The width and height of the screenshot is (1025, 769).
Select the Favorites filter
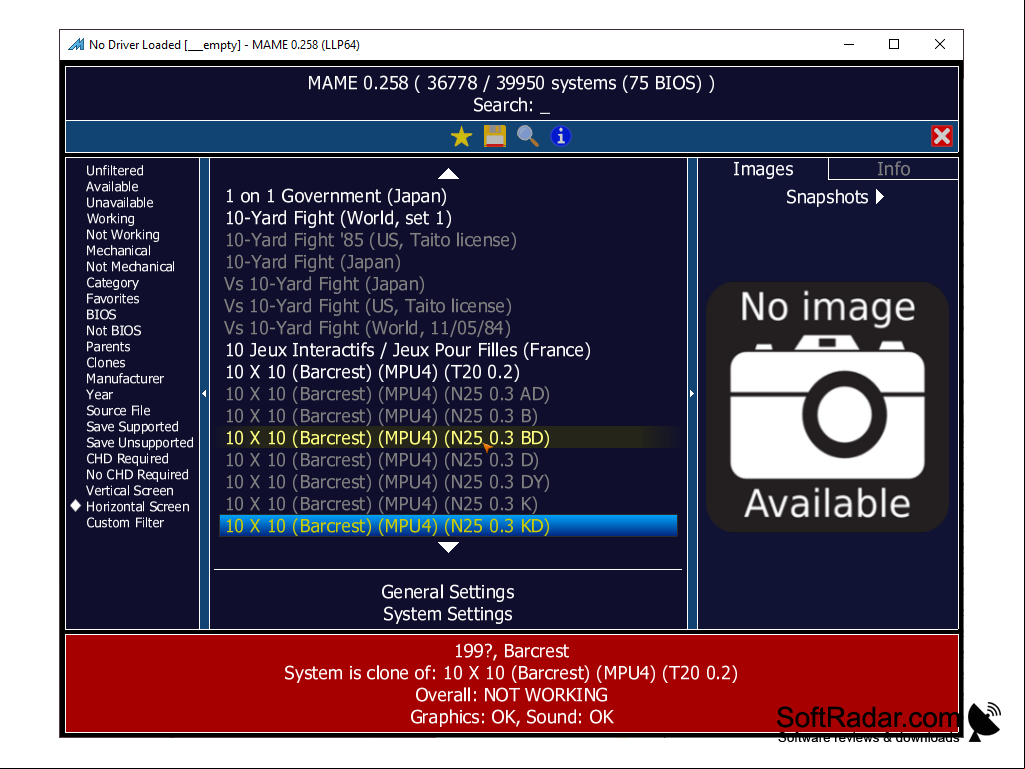112,299
